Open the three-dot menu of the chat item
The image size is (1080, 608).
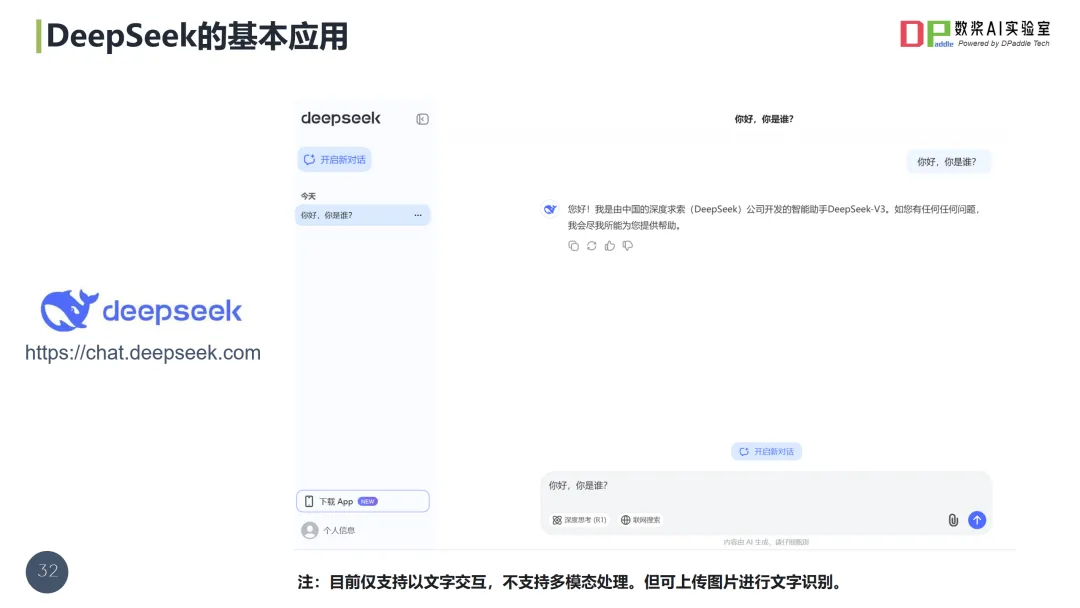click(417, 215)
